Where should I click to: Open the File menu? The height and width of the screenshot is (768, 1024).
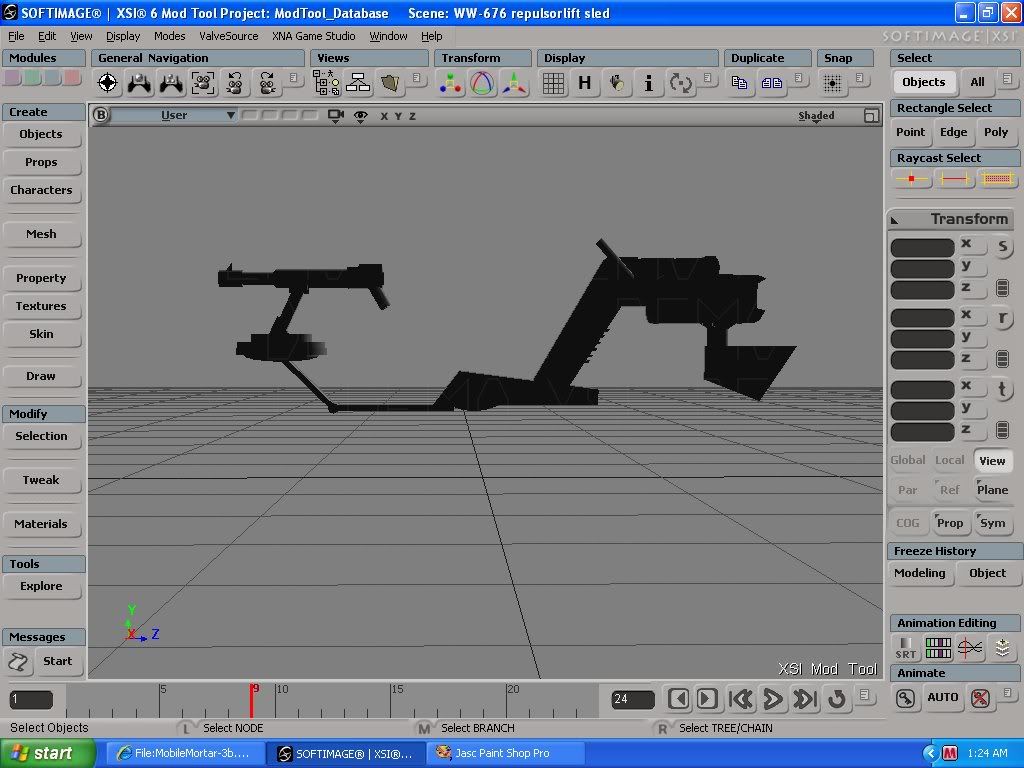(16, 36)
